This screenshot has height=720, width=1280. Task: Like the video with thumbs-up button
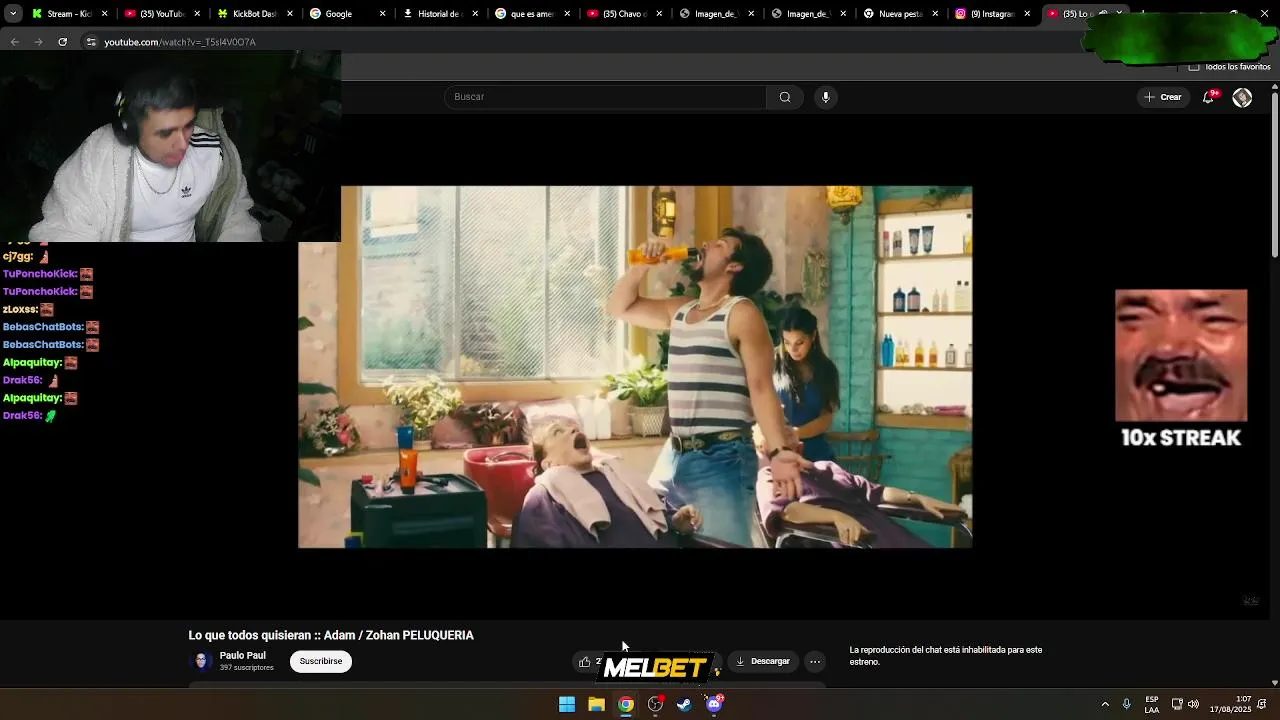coord(585,661)
